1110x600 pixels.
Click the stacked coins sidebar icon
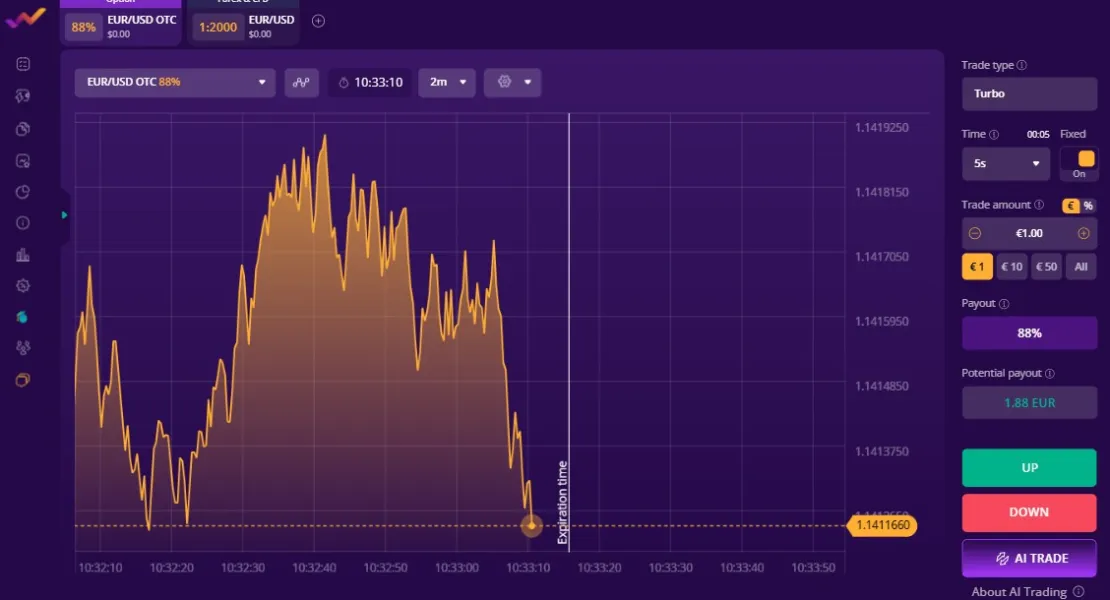(x=23, y=129)
